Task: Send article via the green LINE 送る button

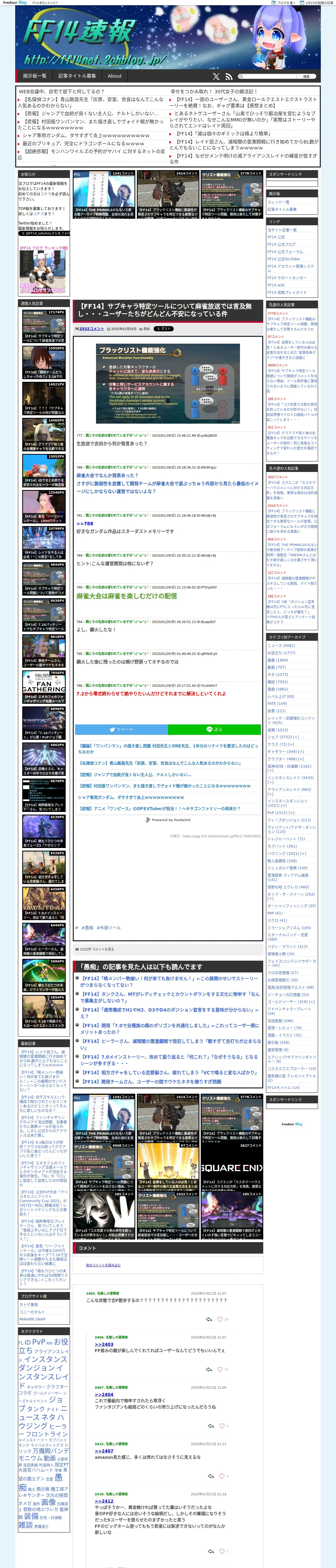Action: [214, 729]
